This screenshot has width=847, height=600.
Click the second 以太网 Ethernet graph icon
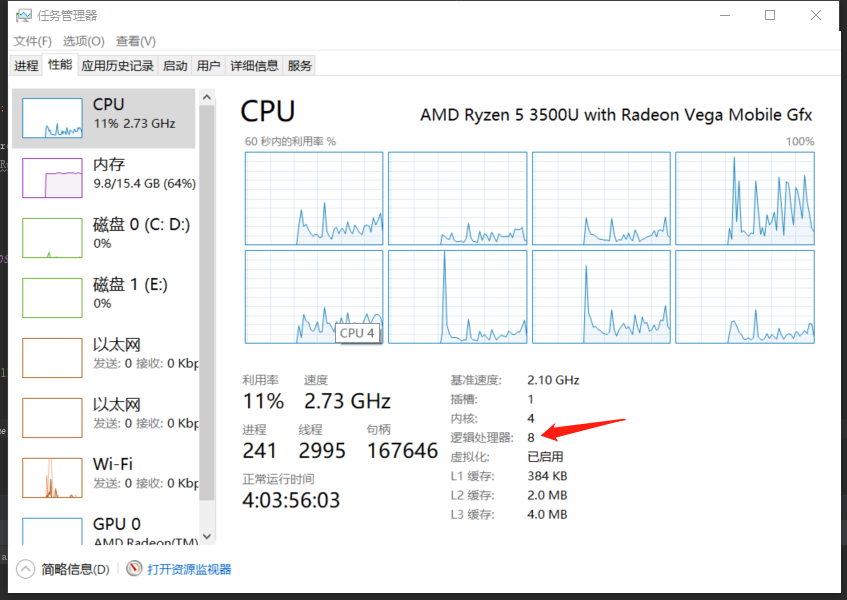tap(52, 417)
